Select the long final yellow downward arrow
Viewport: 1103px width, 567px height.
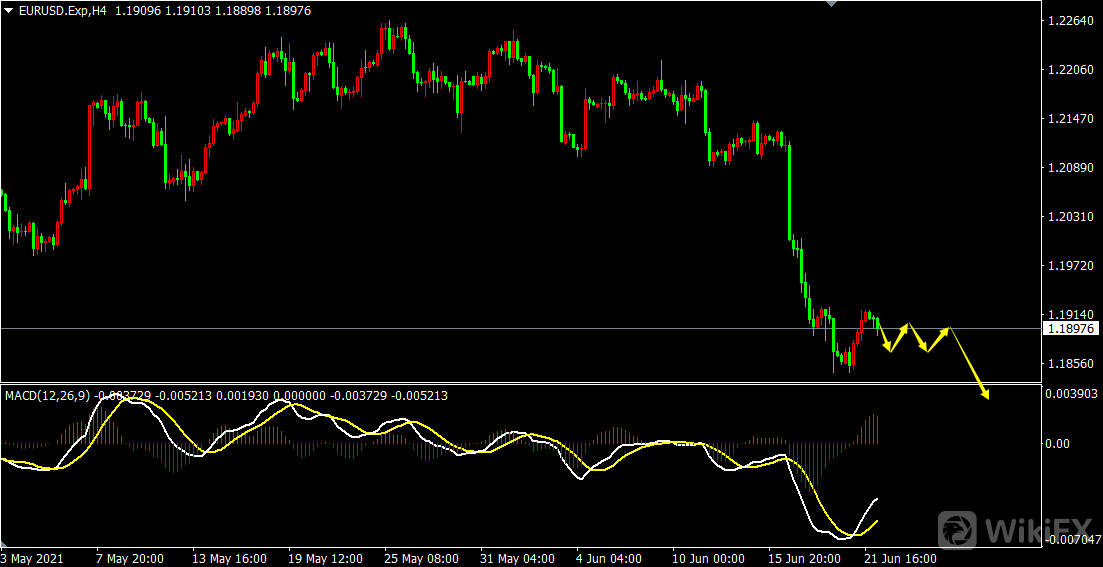tap(968, 362)
